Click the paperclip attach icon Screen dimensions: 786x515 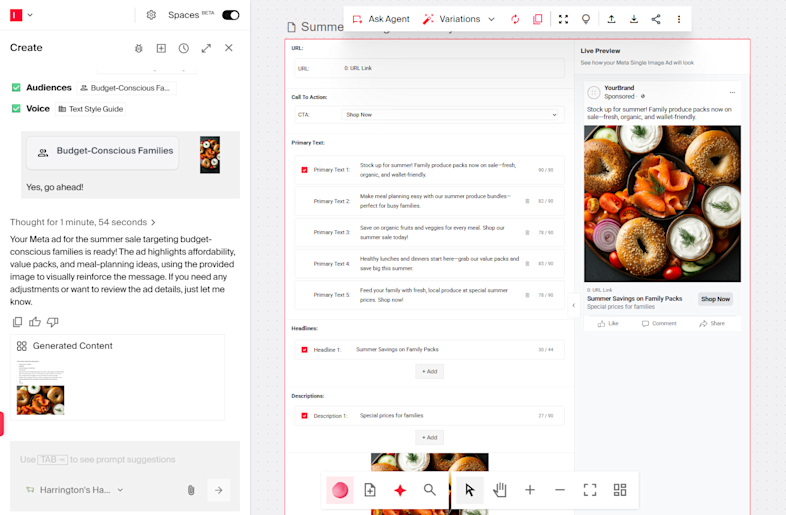coord(191,490)
